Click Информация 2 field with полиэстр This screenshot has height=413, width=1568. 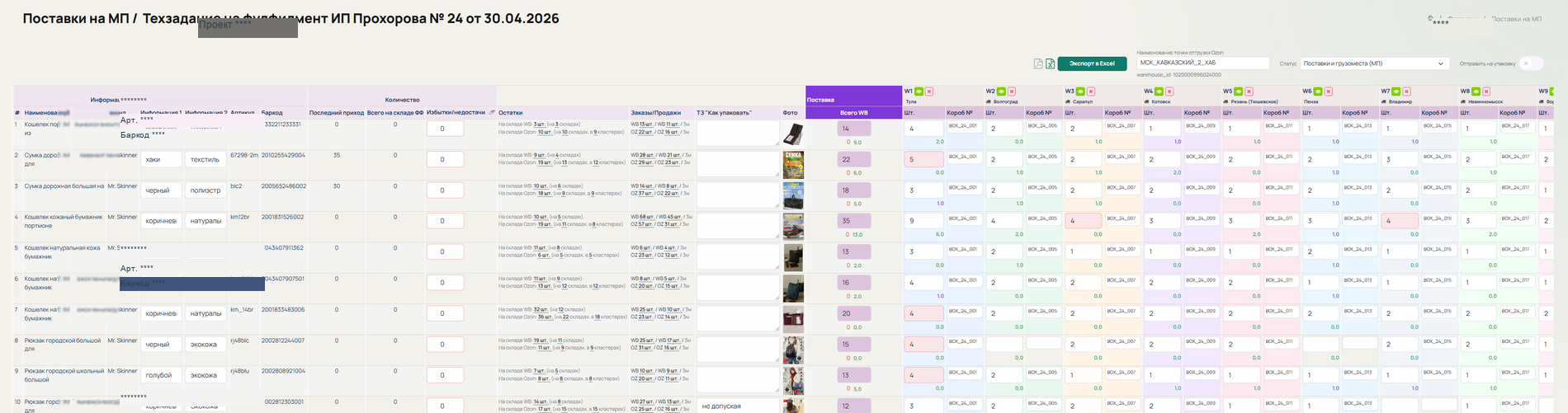[205, 190]
